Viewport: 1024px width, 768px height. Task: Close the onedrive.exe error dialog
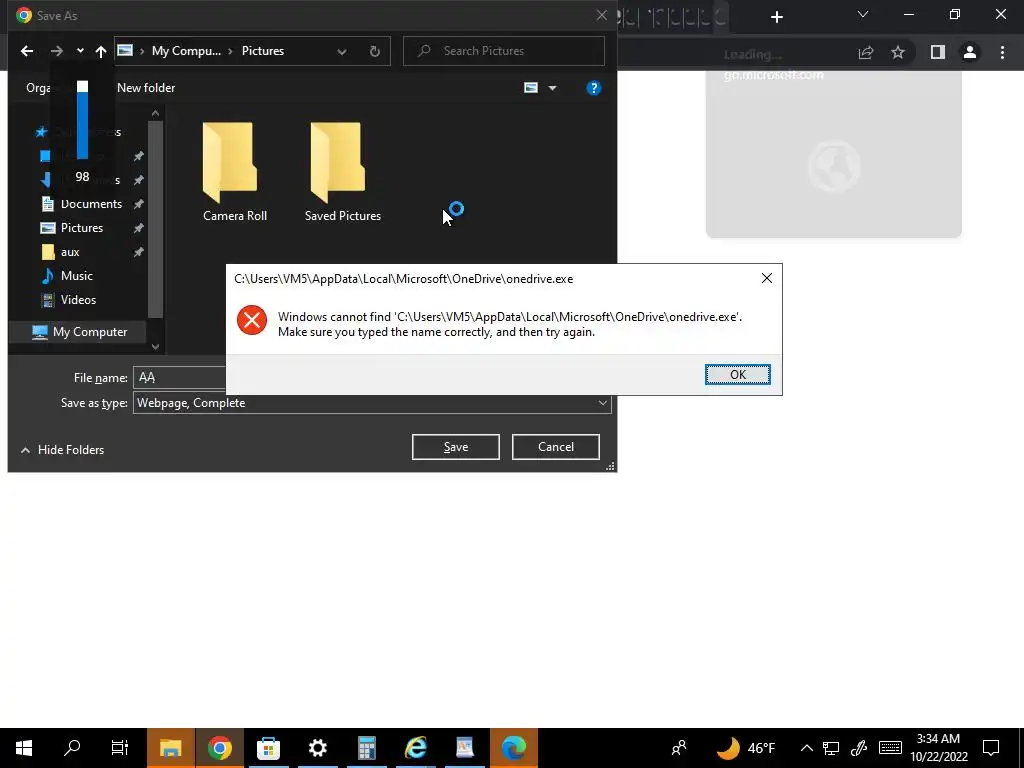767,278
